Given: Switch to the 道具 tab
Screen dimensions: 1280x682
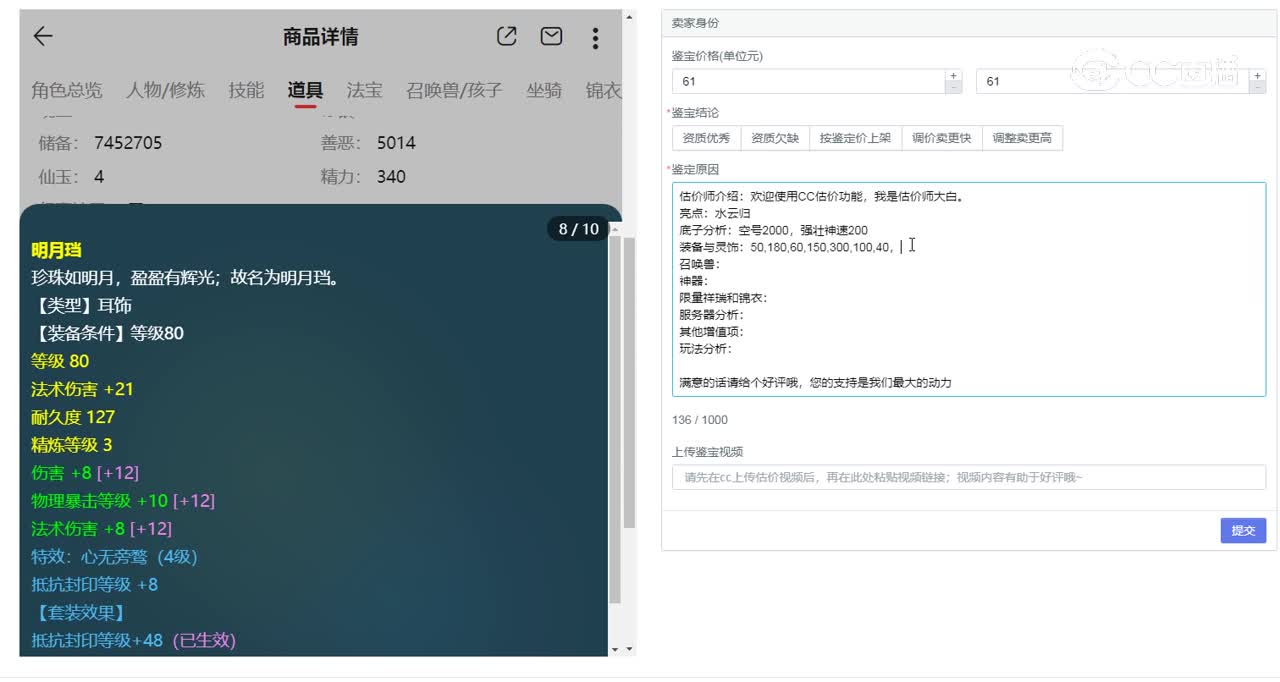Looking at the screenshot, I should [305, 90].
